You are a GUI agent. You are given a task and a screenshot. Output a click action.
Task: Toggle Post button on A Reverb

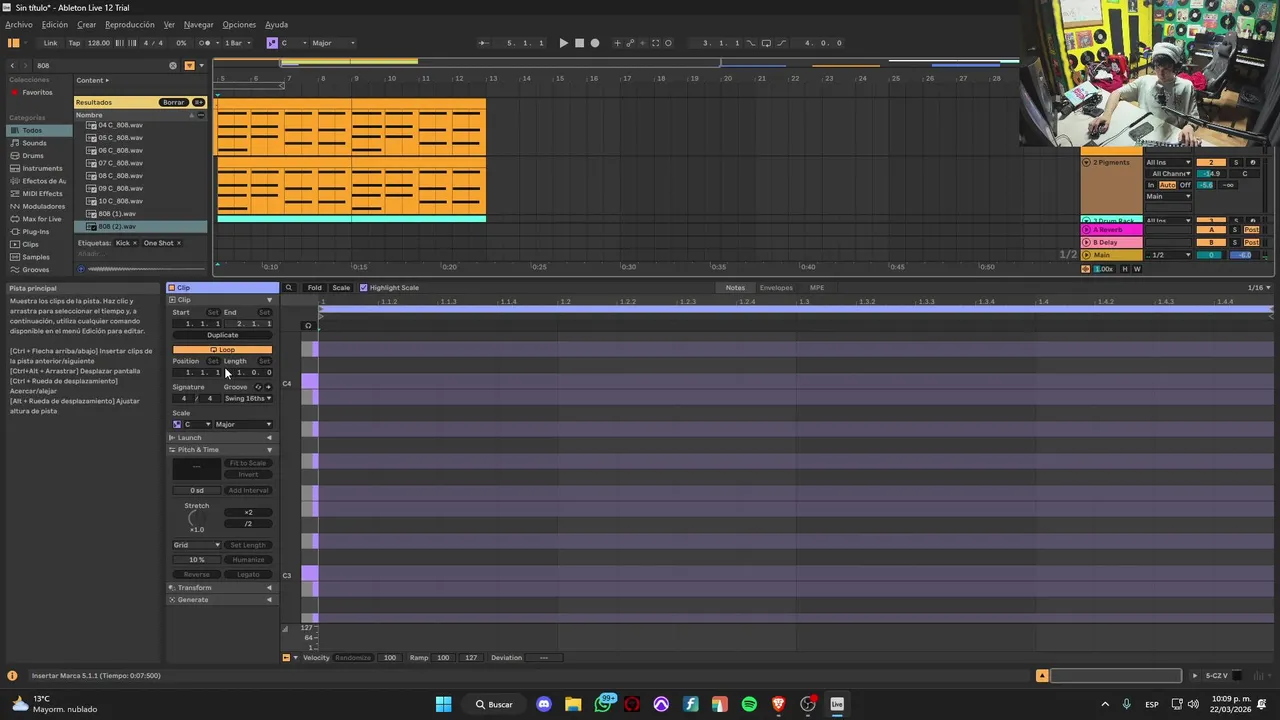point(1251,230)
